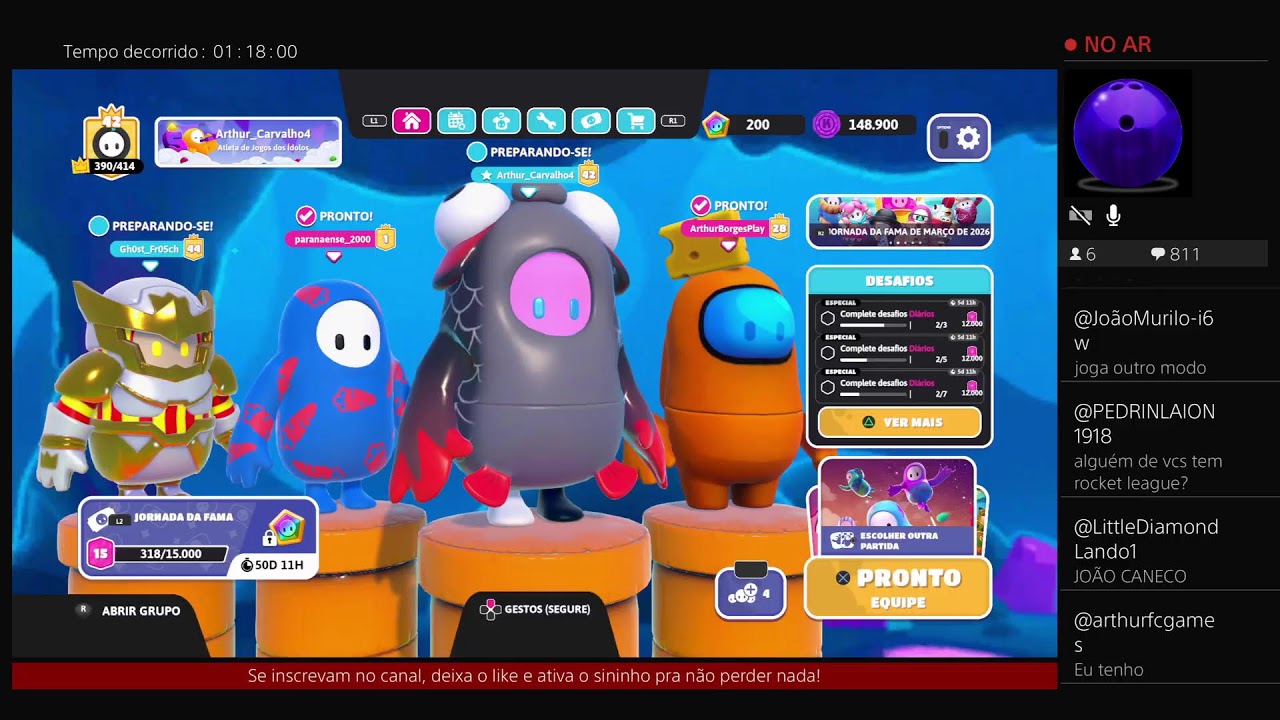Select the daily challenge showing 2/3
The height and width of the screenshot is (720, 1280).
coord(900,317)
